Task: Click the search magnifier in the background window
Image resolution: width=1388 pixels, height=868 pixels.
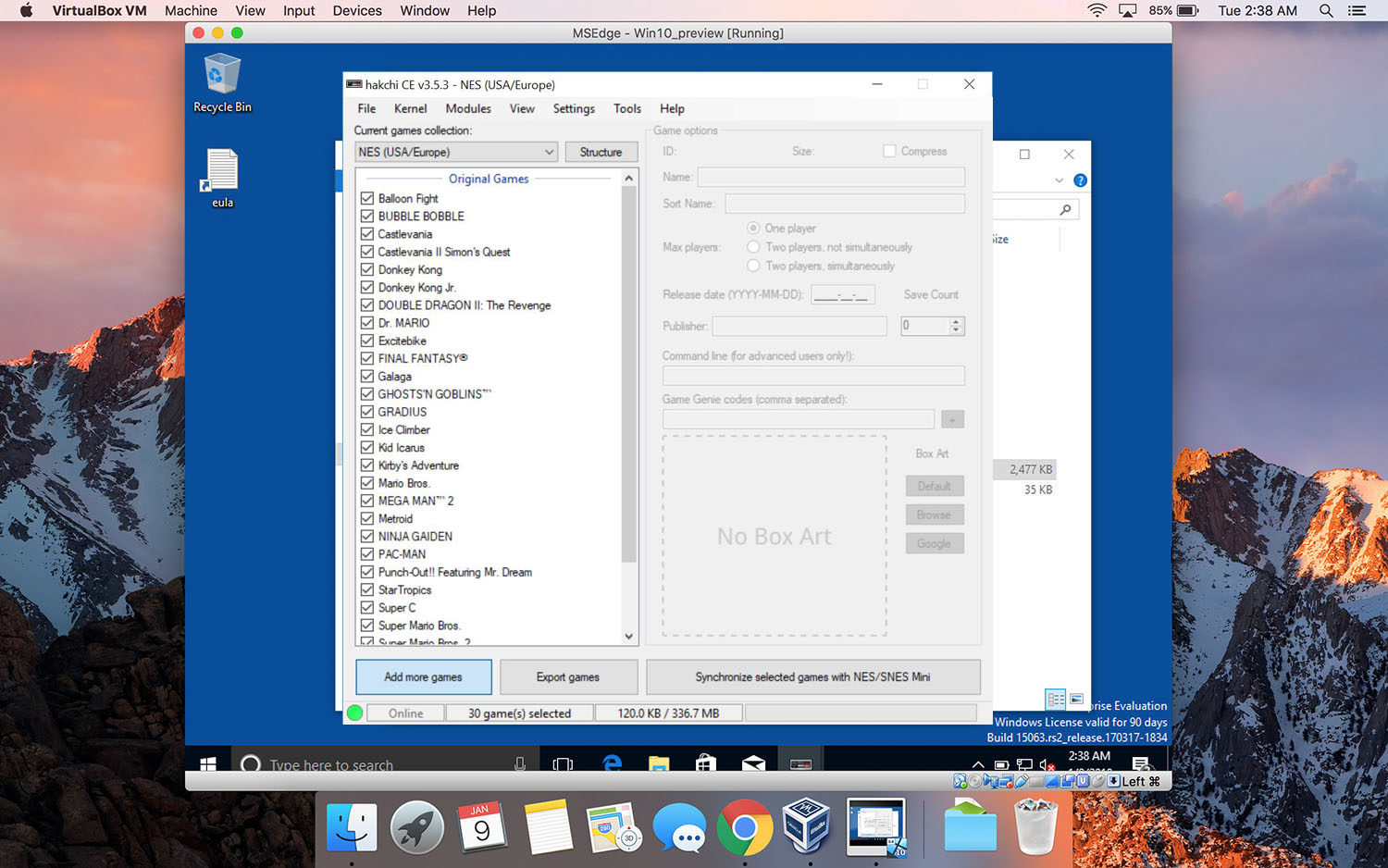Action: click(1066, 210)
